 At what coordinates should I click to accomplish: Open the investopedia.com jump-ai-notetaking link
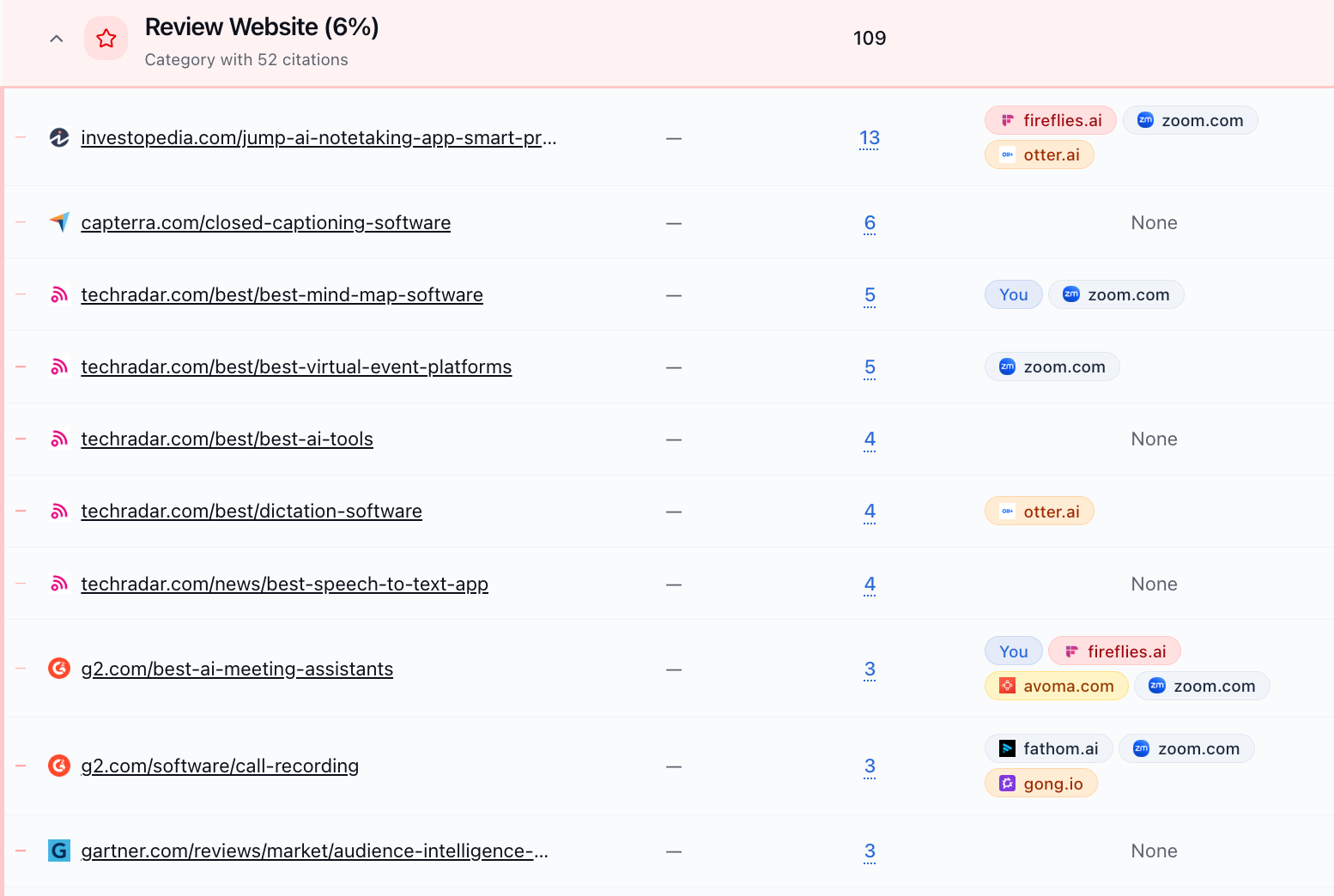coord(318,137)
